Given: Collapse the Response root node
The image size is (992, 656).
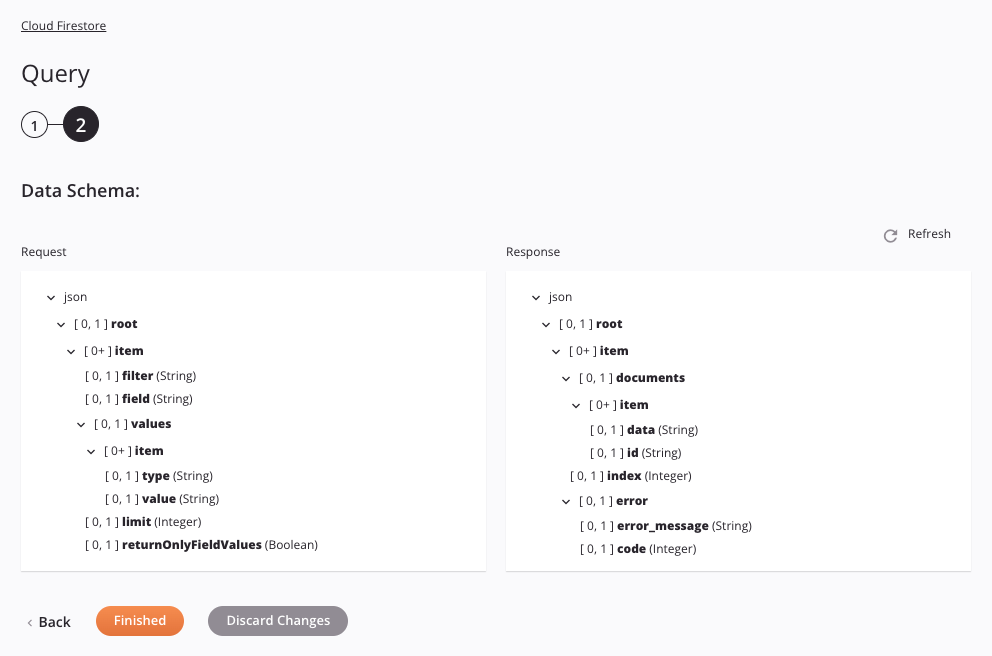Looking at the screenshot, I should coord(546,325).
